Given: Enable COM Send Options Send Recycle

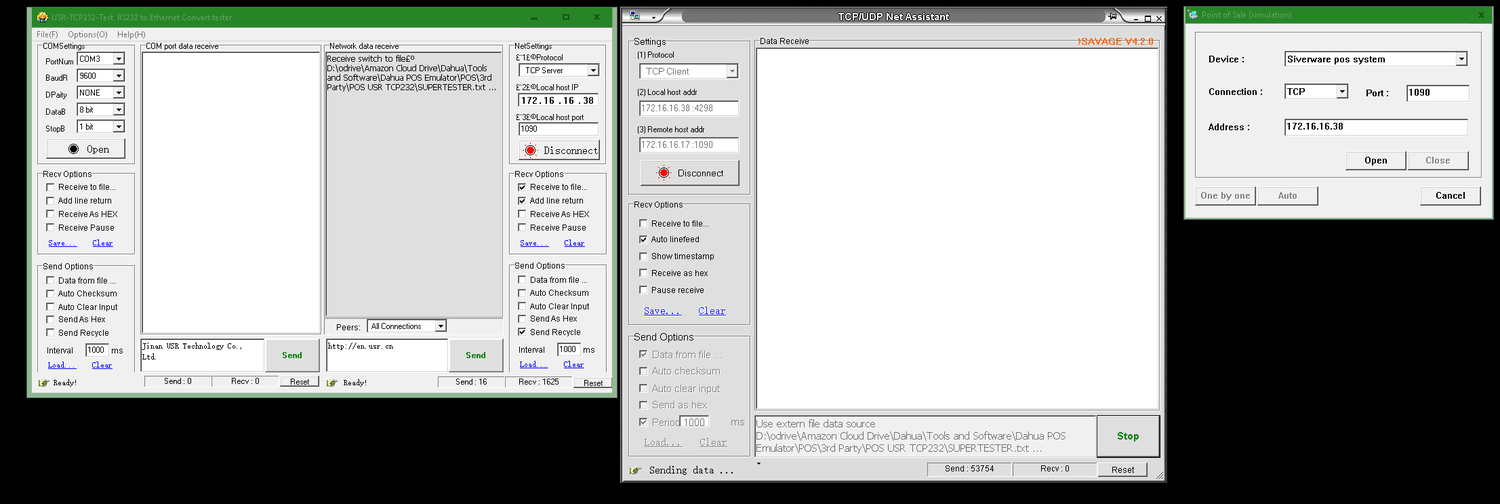Looking at the screenshot, I should pos(50,333).
